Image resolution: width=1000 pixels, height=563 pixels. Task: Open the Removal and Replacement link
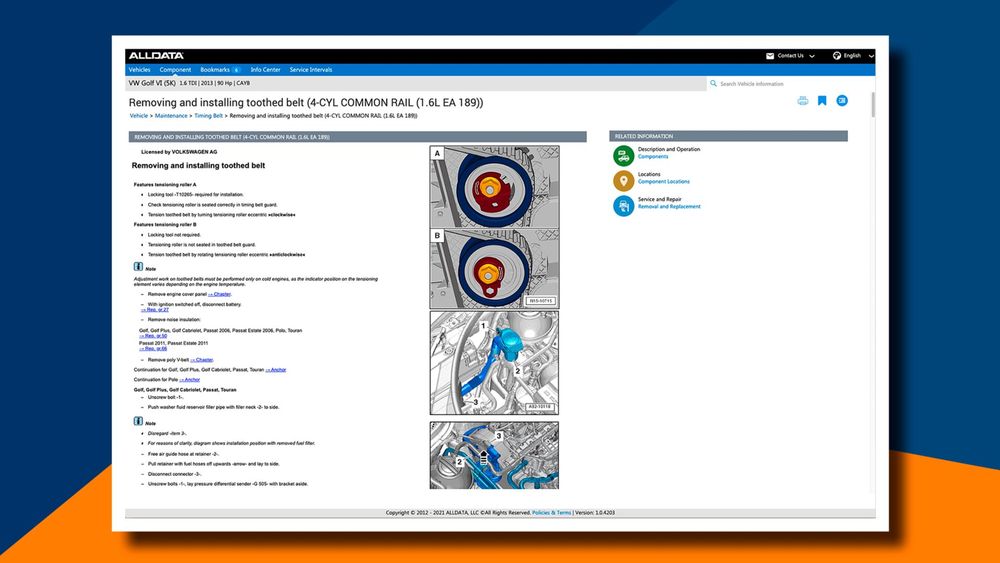669,207
